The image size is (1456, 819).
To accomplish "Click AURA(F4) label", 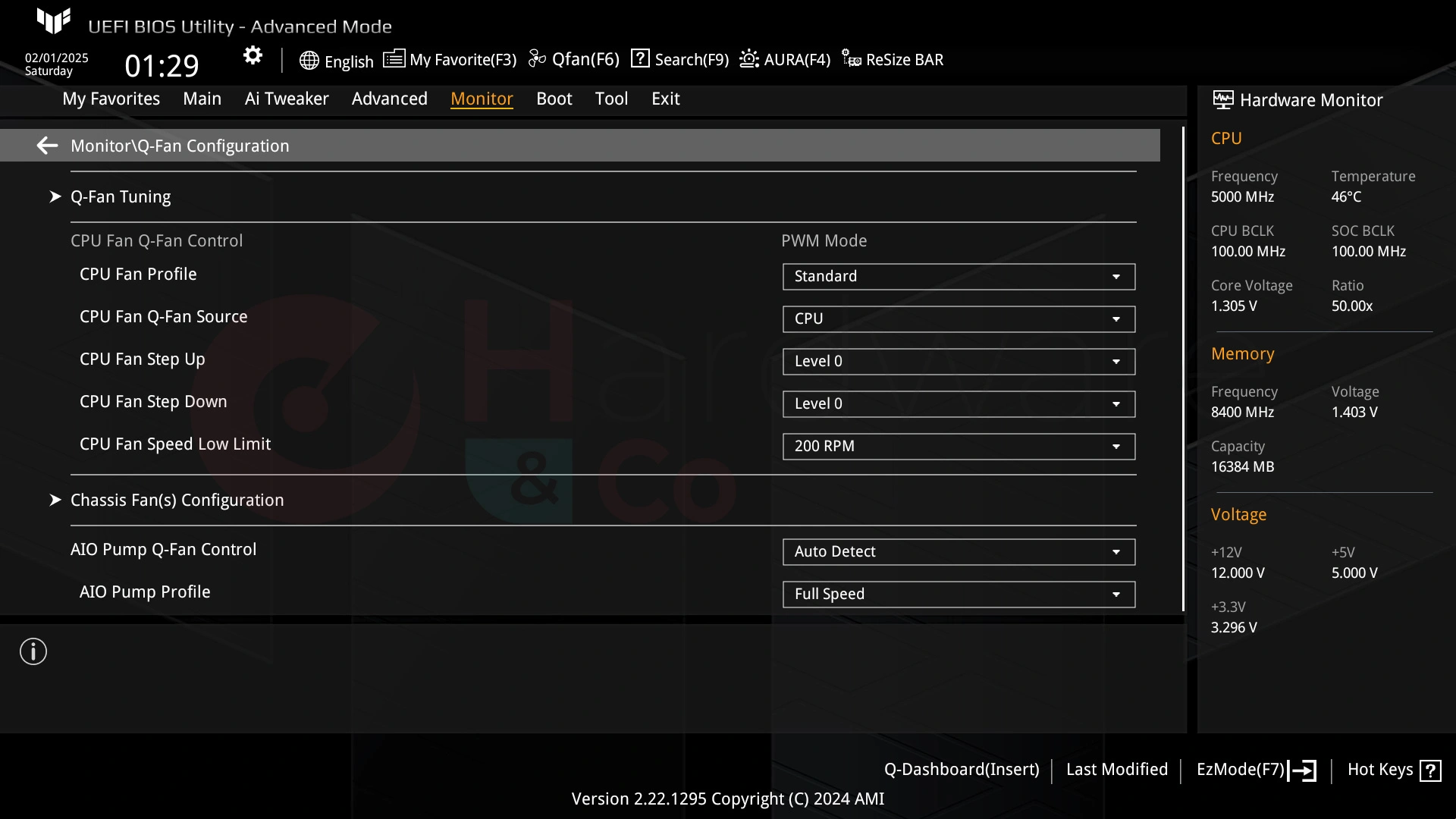I will (797, 60).
